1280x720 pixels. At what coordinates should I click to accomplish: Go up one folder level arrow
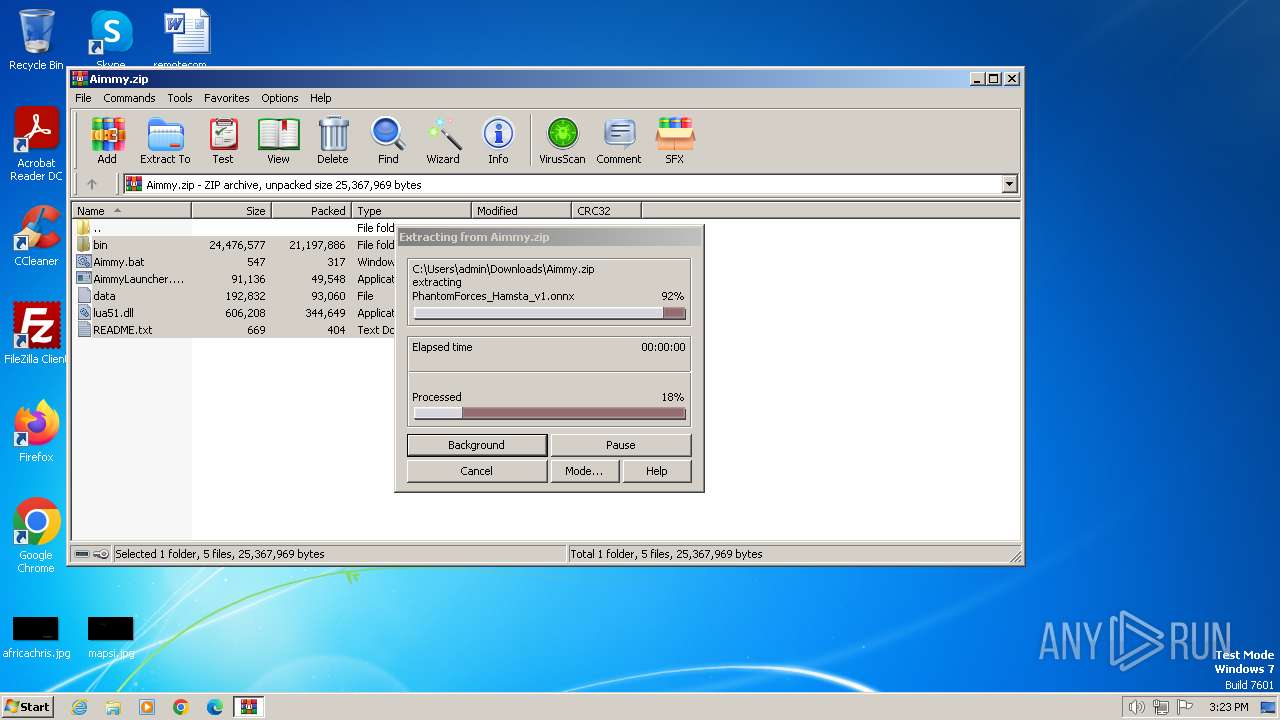click(92, 184)
